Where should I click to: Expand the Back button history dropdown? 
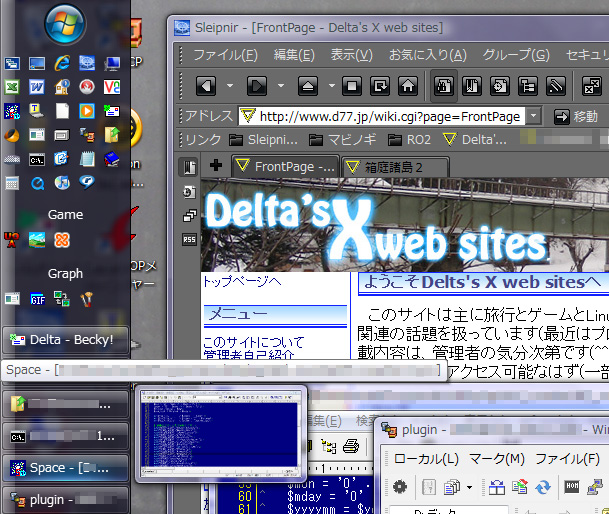(230, 86)
